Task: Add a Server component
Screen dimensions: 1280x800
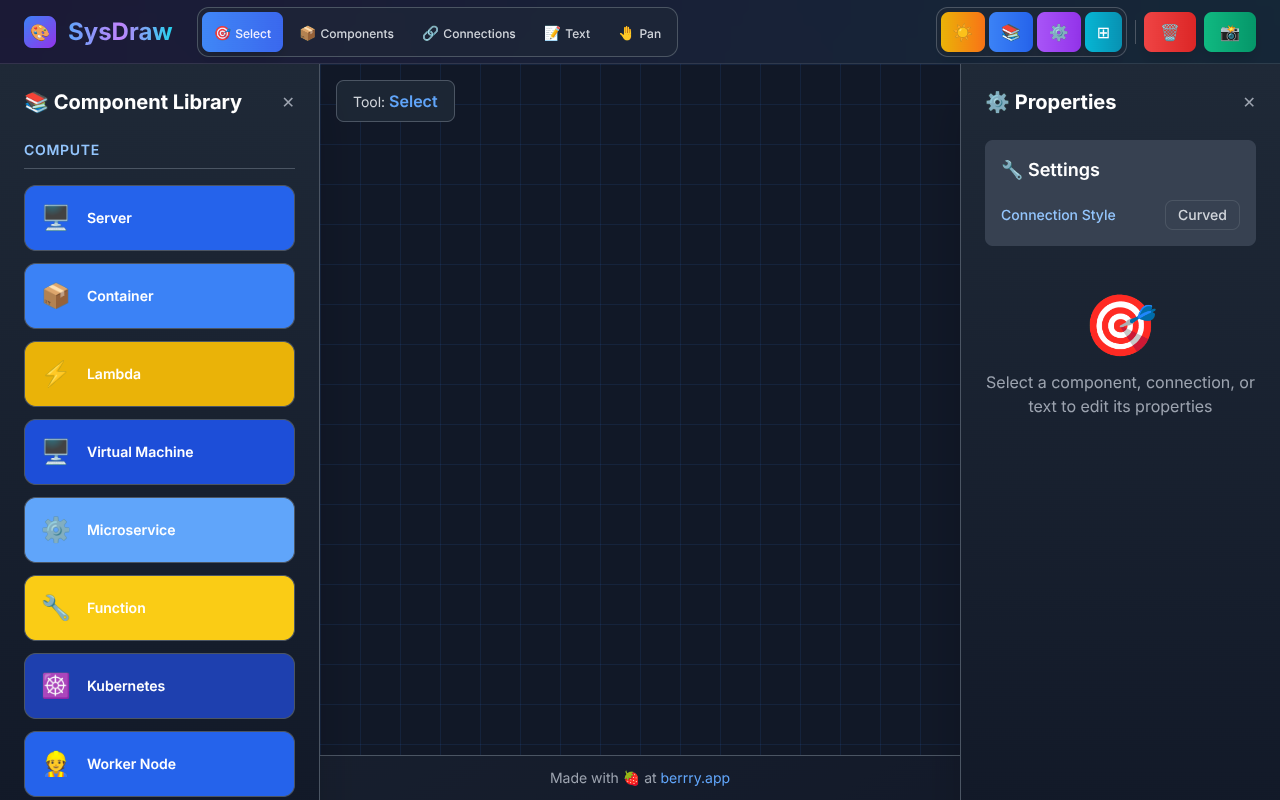Action: click(159, 218)
